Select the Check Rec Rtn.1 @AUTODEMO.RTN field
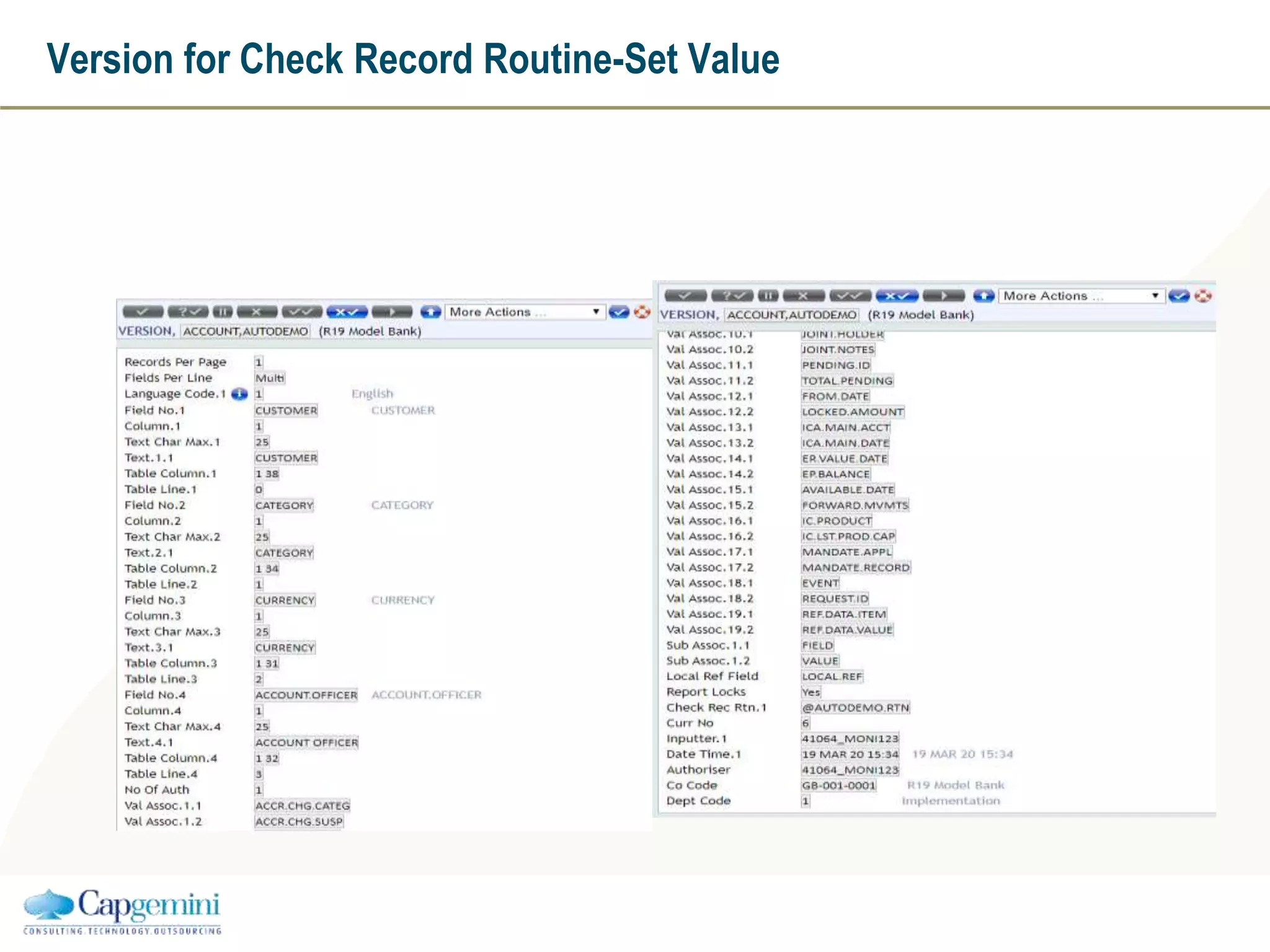This screenshot has width=1270, height=952. (x=855, y=708)
